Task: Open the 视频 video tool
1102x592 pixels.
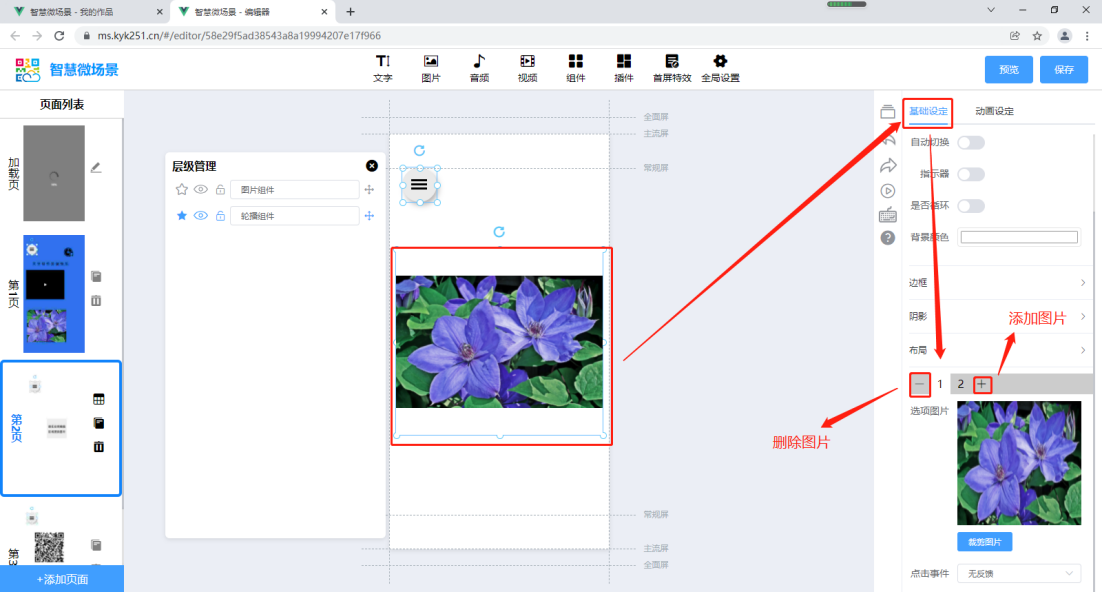Action: tap(527, 67)
